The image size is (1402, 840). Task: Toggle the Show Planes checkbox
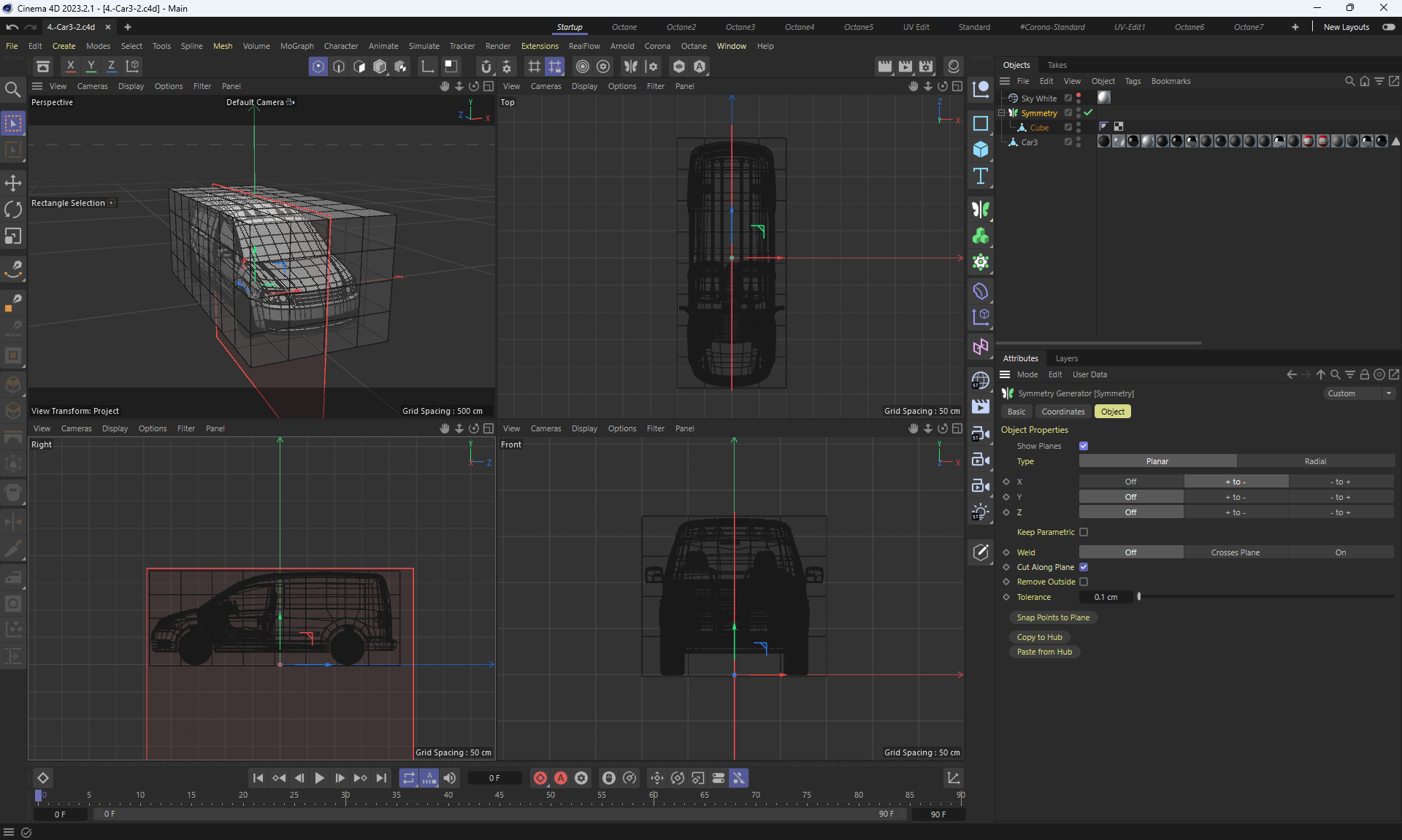click(x=1084, y=446)
